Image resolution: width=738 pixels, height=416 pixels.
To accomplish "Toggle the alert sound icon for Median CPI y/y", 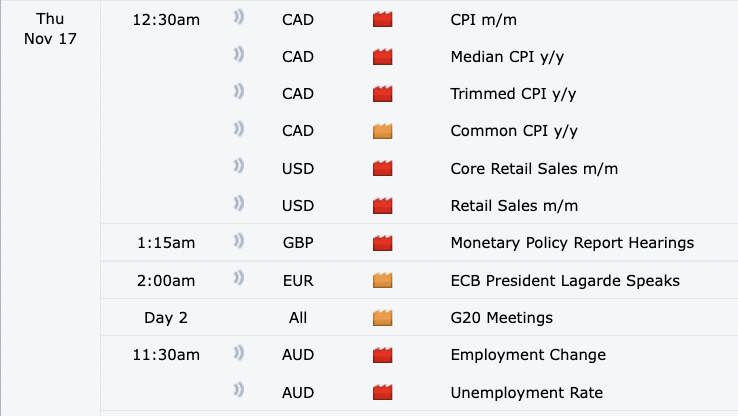I will pyautogui.click(x=239, y=56).
